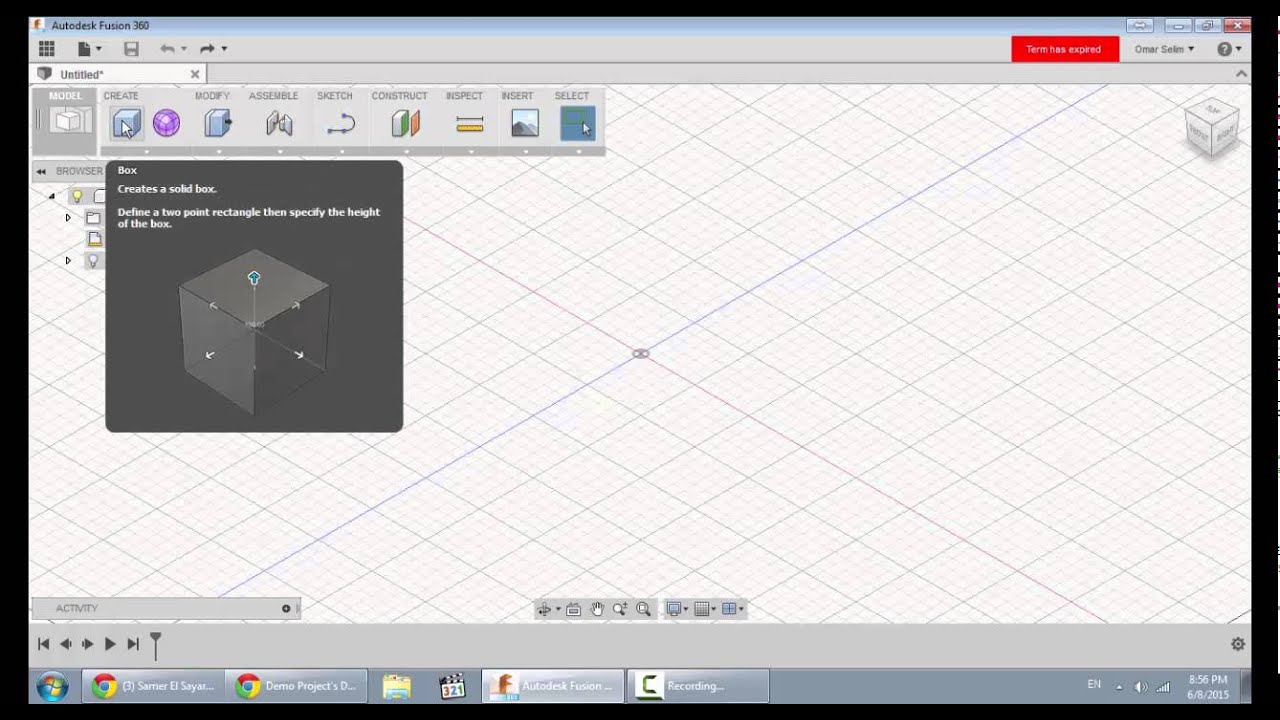Click the Insert image icon

point(524,124)
